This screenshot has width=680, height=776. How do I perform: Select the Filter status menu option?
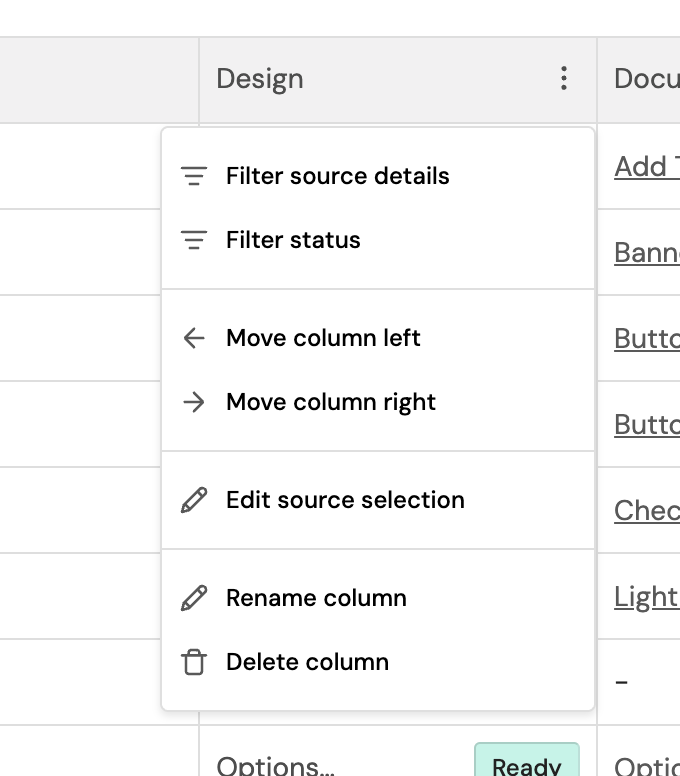point(293,241)
